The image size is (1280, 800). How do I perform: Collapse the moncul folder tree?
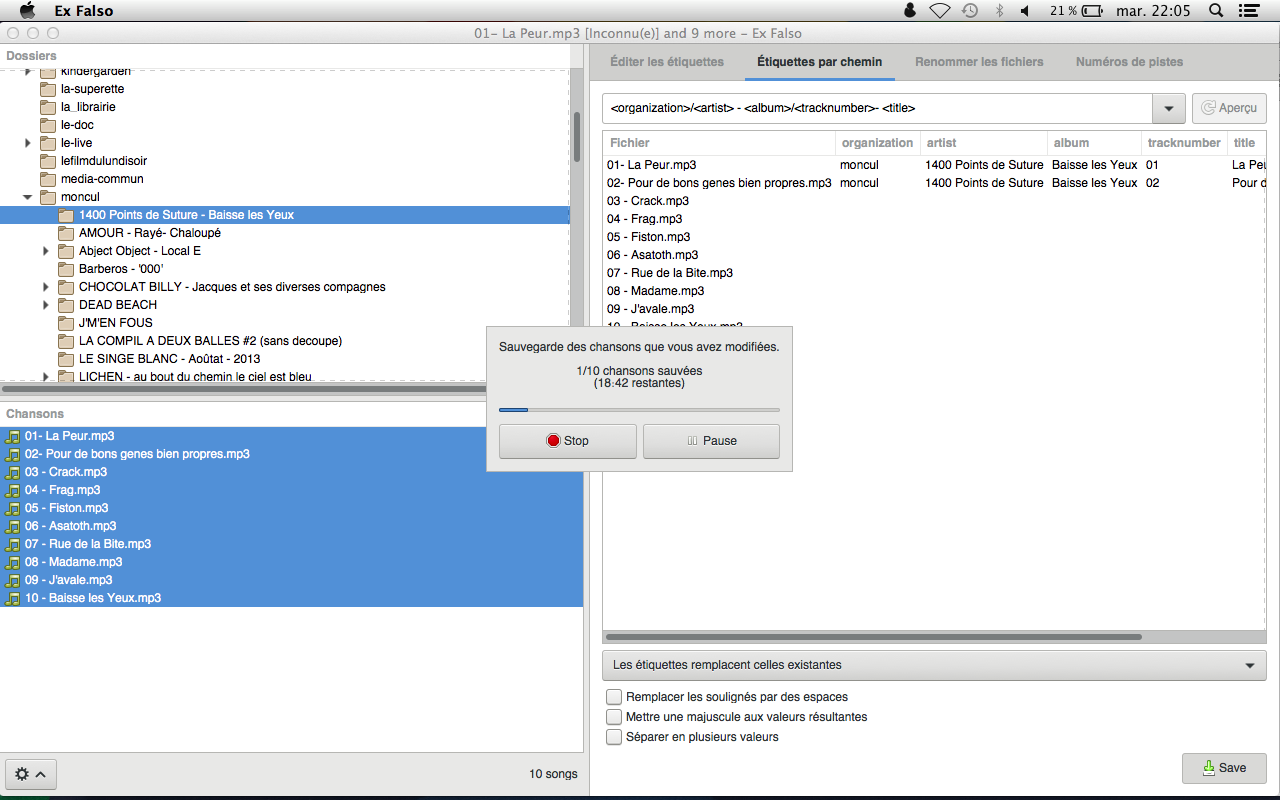[28, 197]
